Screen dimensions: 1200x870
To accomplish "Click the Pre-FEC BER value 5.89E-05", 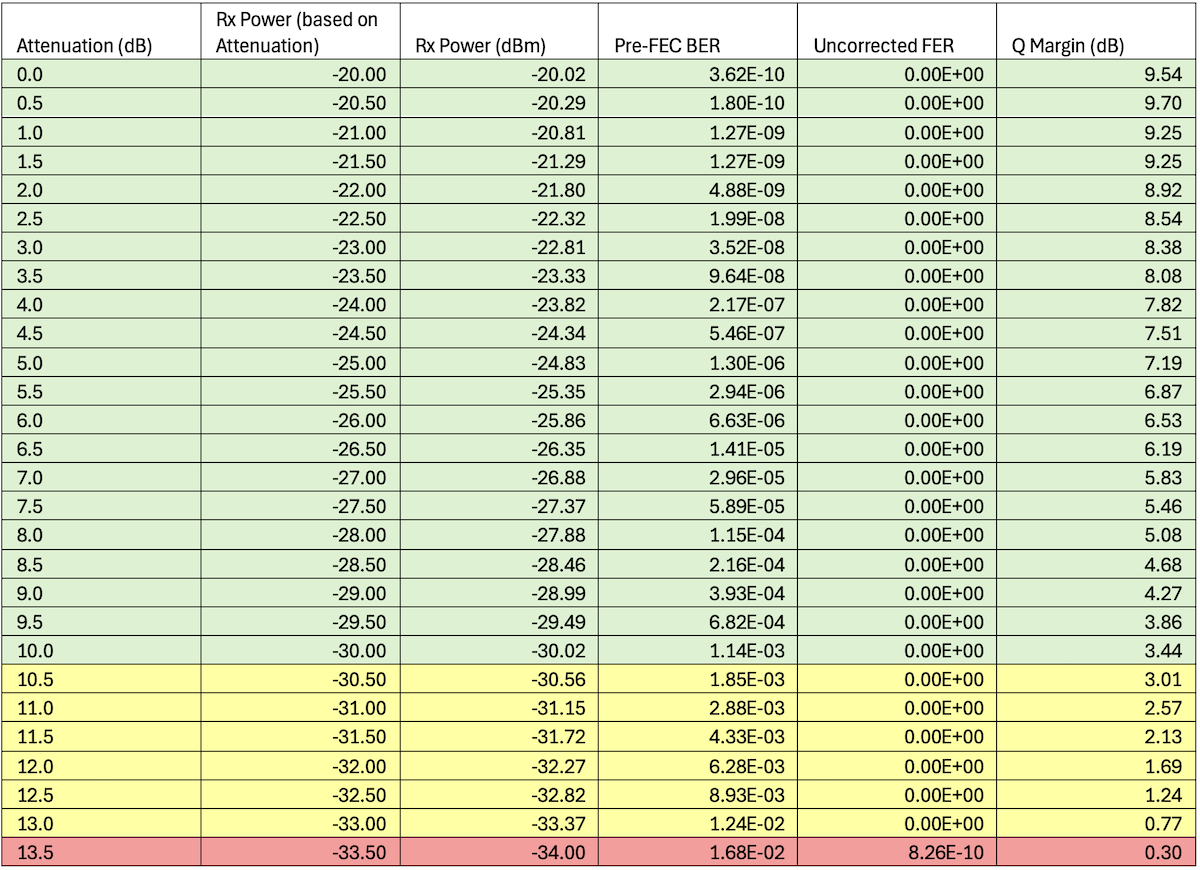I will point(698,507).
